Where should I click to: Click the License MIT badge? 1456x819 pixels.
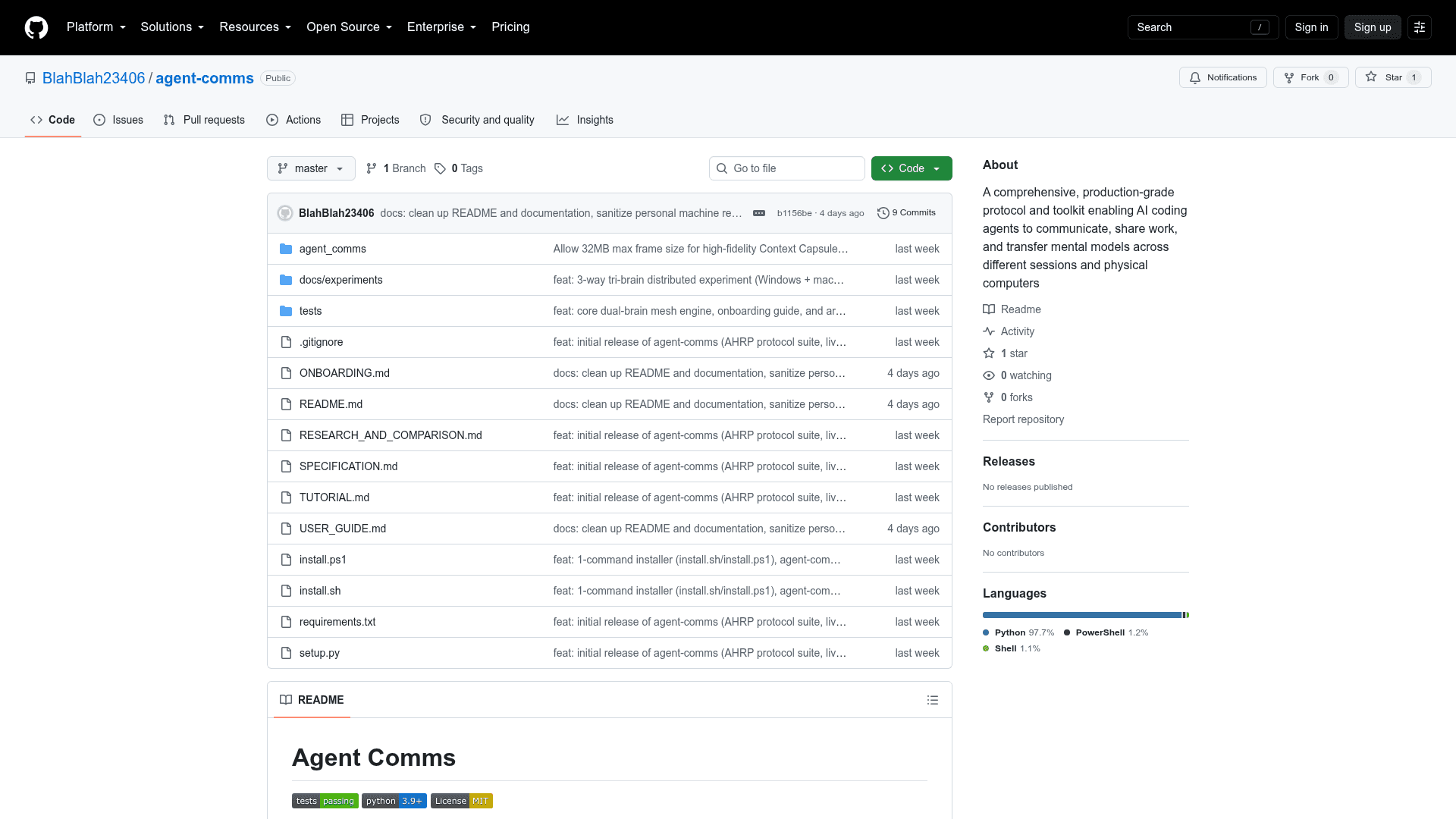pyautogui.click(x=462, y=801)
